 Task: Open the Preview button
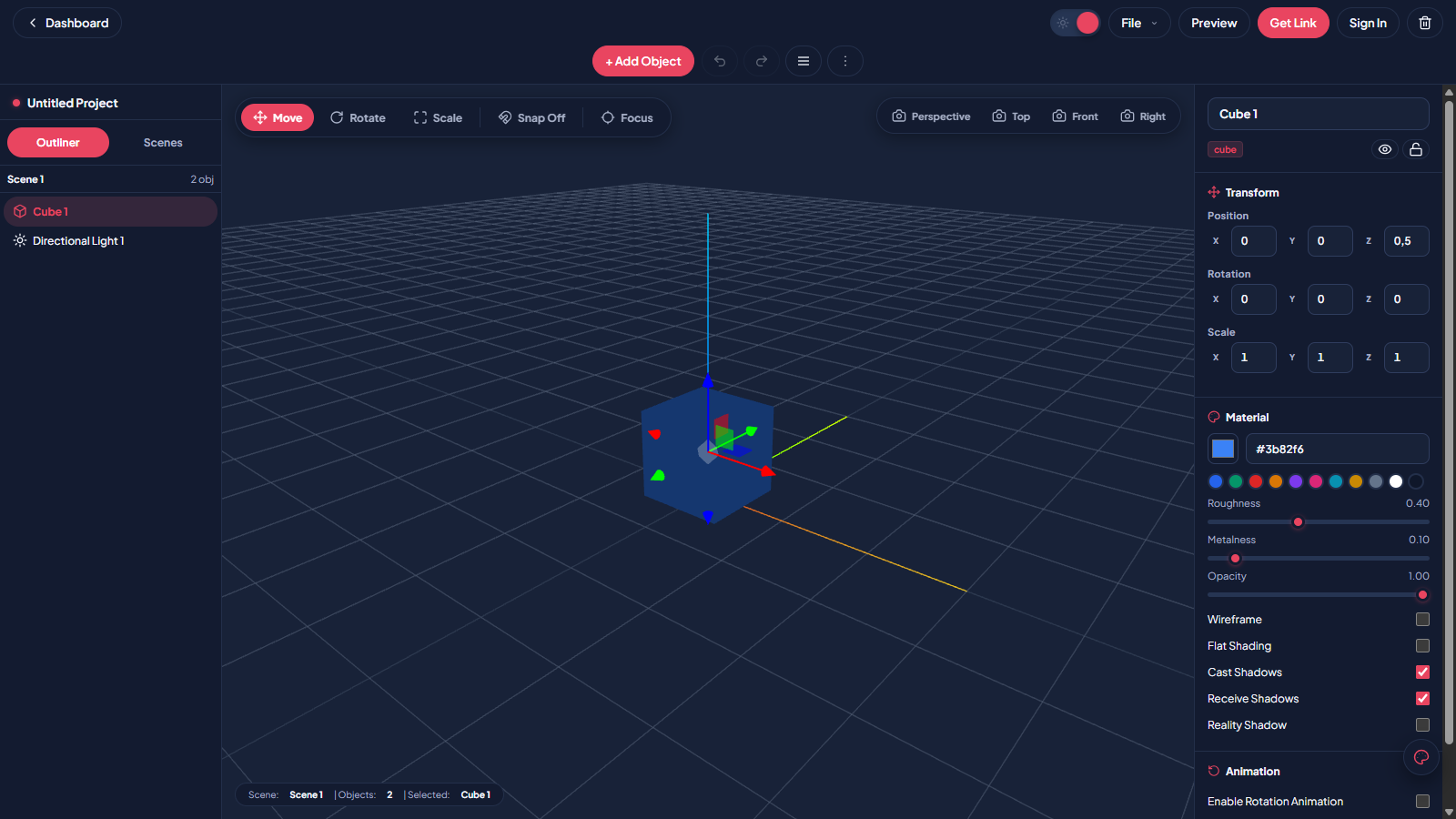(x=1214, y=23)
